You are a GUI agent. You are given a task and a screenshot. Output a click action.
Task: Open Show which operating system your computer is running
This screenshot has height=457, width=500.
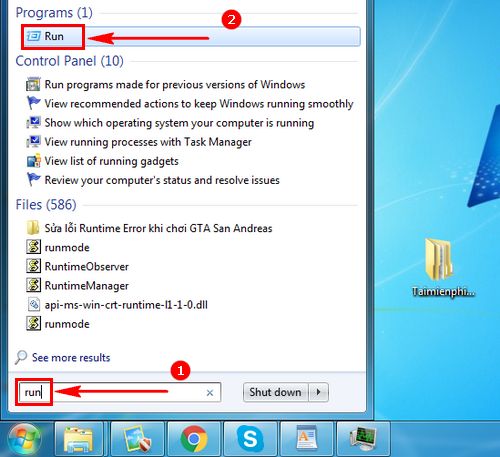coord(179,123)
